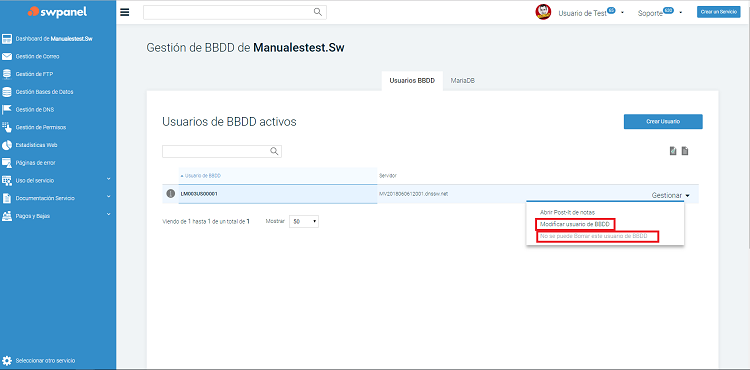Open Páginas de error sidebar link
The image size is (750, 370).
(x=35, y=163)
